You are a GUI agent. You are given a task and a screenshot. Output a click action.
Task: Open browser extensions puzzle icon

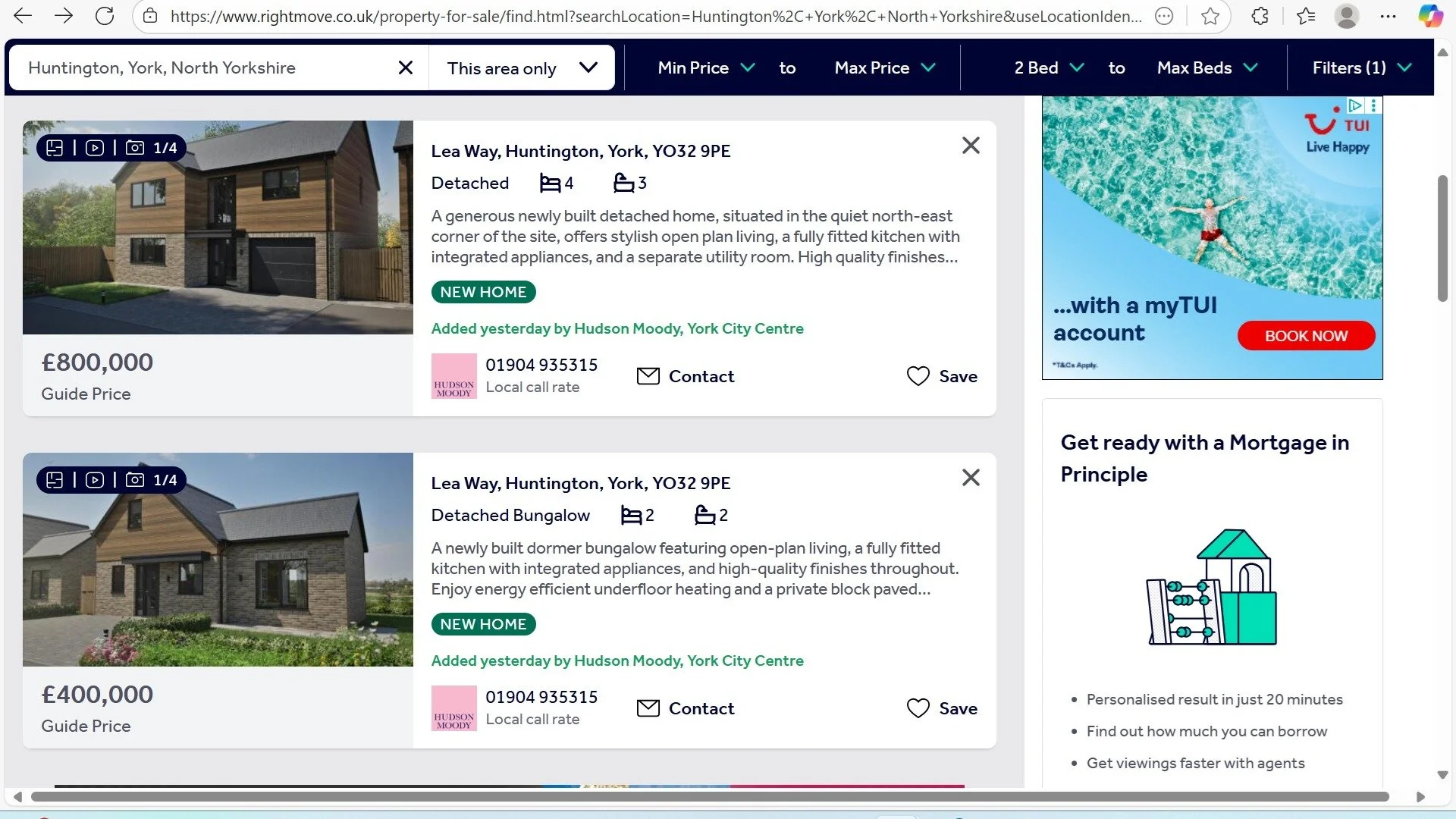point(1260,16)
